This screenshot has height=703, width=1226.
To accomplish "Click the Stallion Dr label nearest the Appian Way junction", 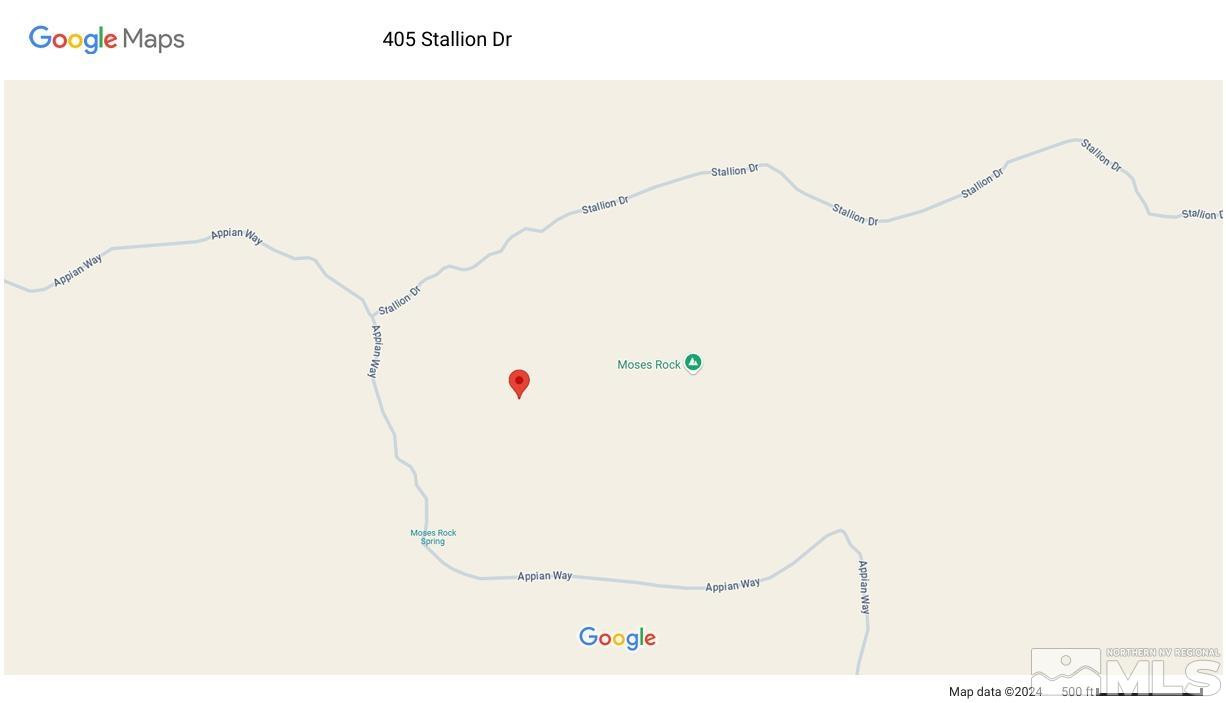I will [400, 300].
